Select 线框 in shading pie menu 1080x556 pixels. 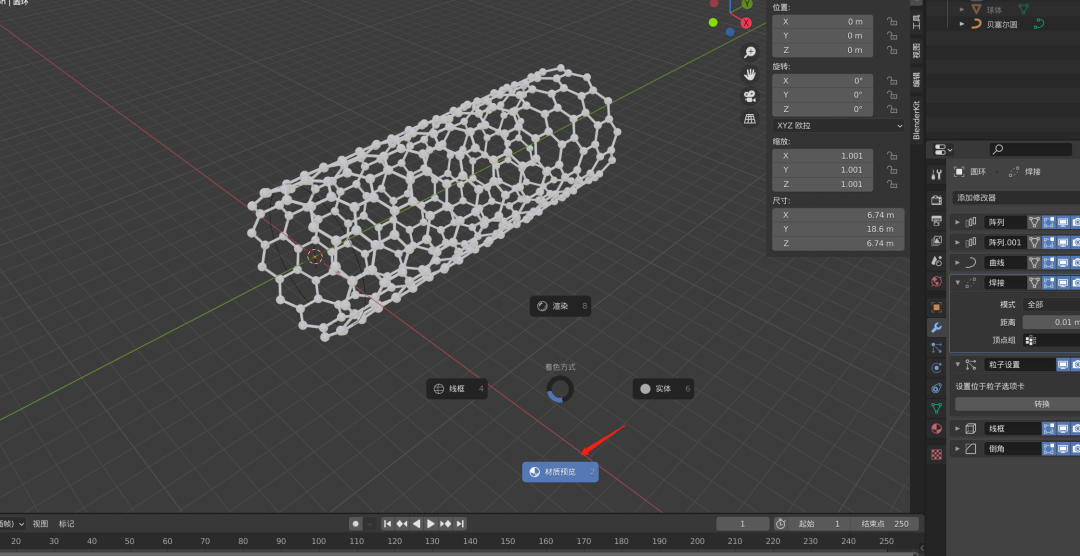coord(457,389)
